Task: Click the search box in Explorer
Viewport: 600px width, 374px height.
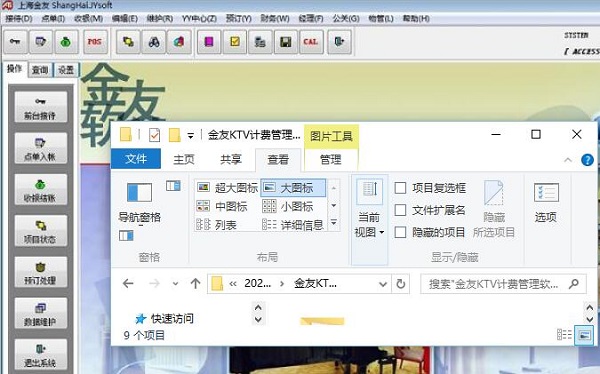Action: [x=503, y=284]
